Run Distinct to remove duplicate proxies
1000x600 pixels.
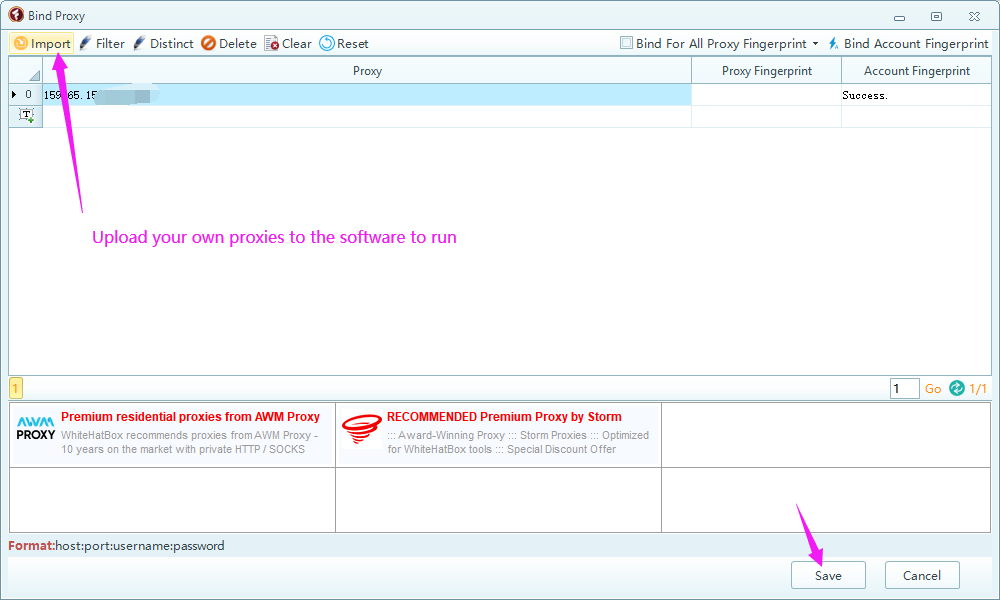pos(140,43)
